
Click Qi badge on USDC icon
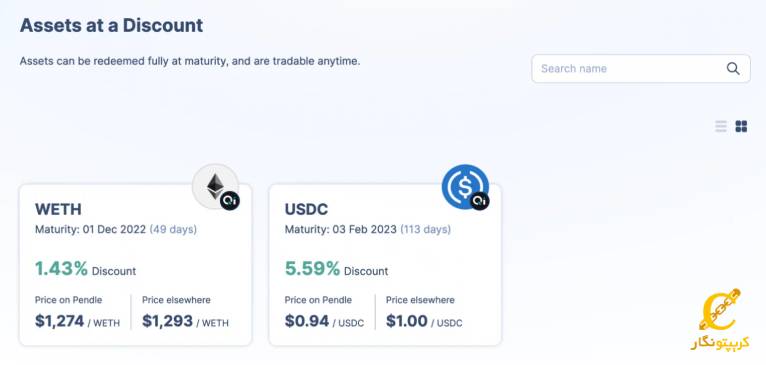[480, 201]
